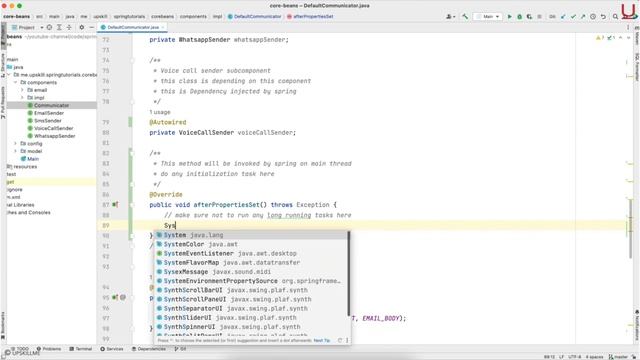Show Git history clock icon
Screen dimensions: 640x360
coord(593,17)
